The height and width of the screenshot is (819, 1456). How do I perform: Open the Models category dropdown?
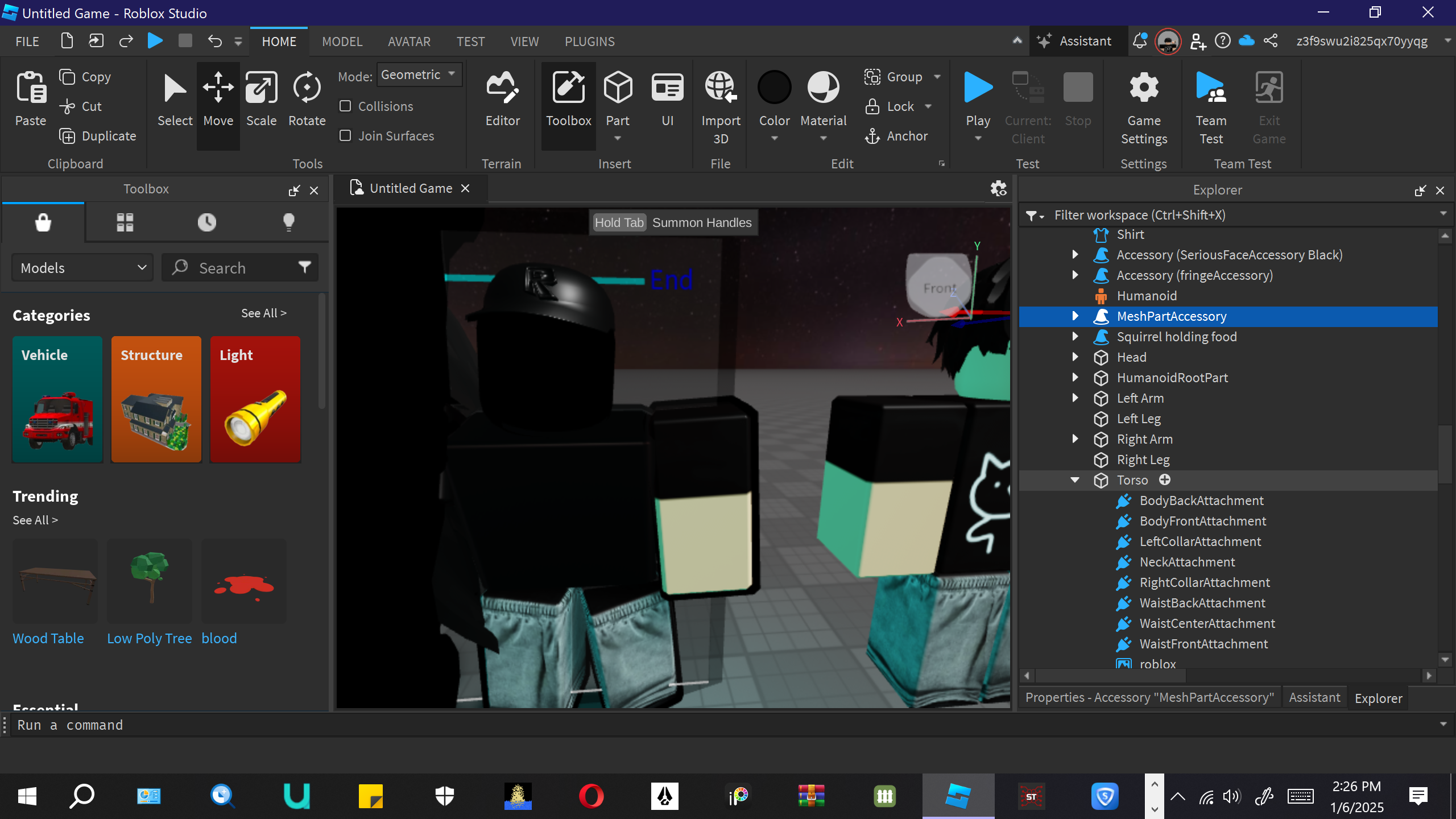click(x=83, y=268)
